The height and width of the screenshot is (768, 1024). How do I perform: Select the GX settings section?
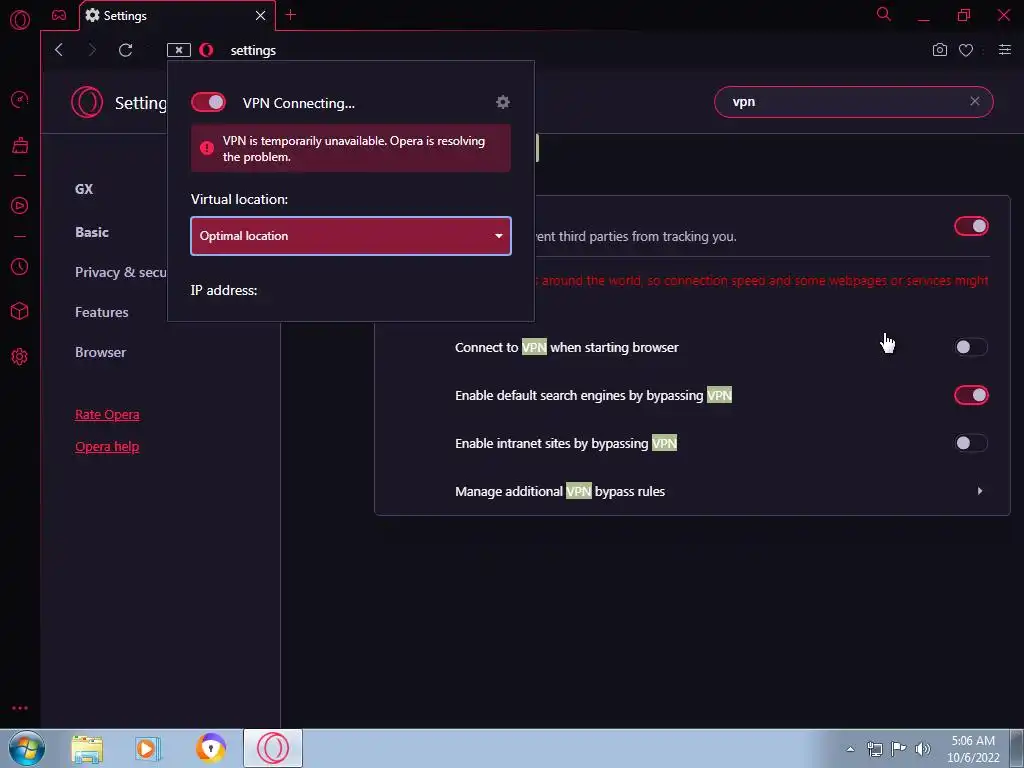click(84, 189)
